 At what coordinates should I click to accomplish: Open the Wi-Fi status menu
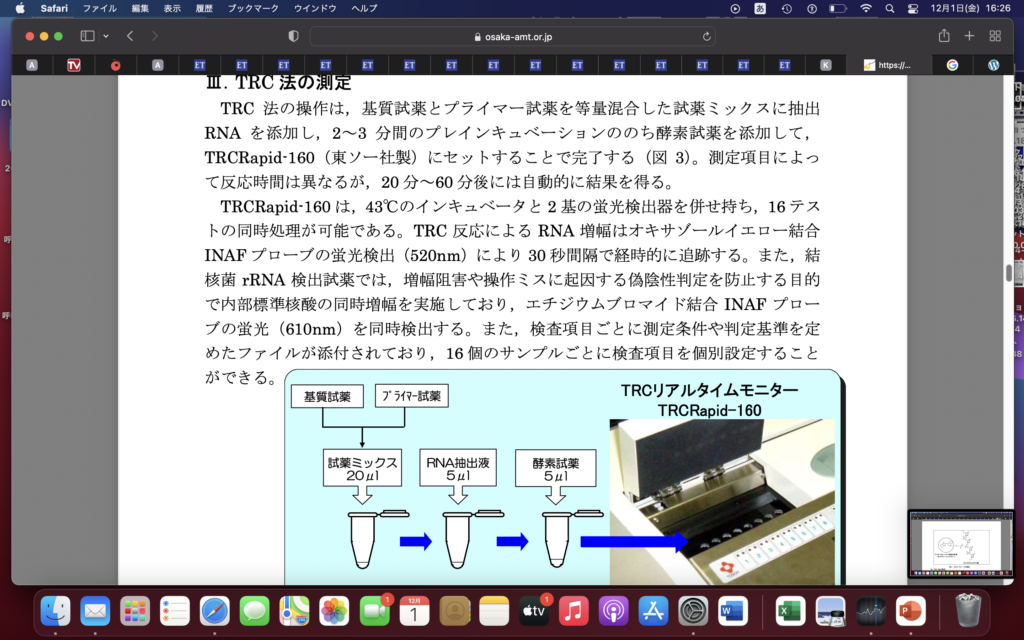(865, 8)
